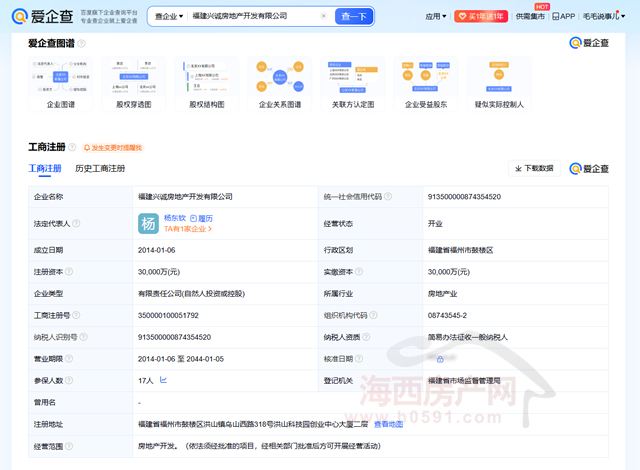Select the 房地产业 industry value
This screenshot has width=640, height=470.
pyautogui.click(x=442, y=294)
